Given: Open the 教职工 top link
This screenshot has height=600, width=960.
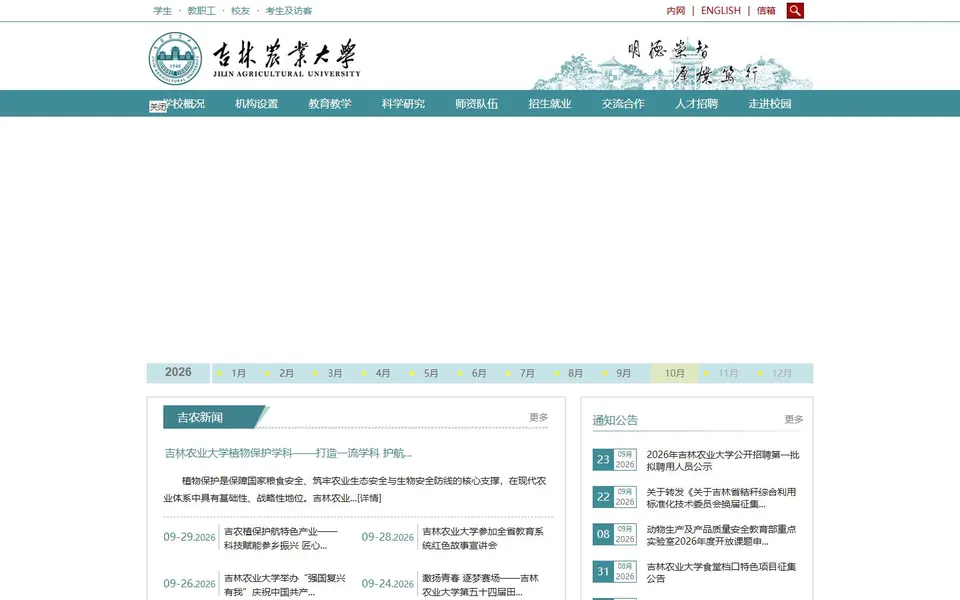Looking at the screenshot, I should point(201,10).
